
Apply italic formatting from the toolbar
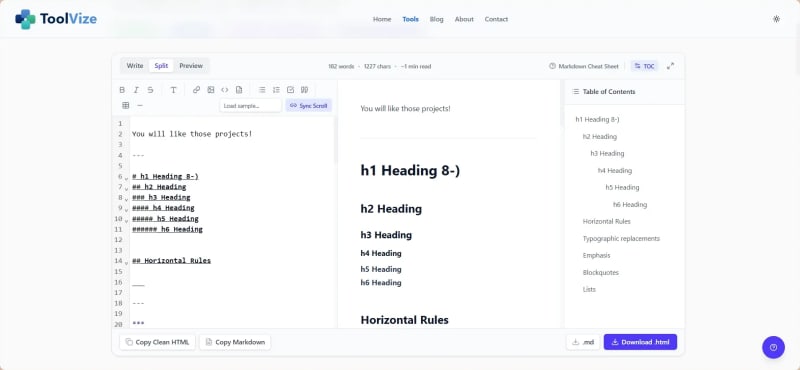click(x=136, y=90)
